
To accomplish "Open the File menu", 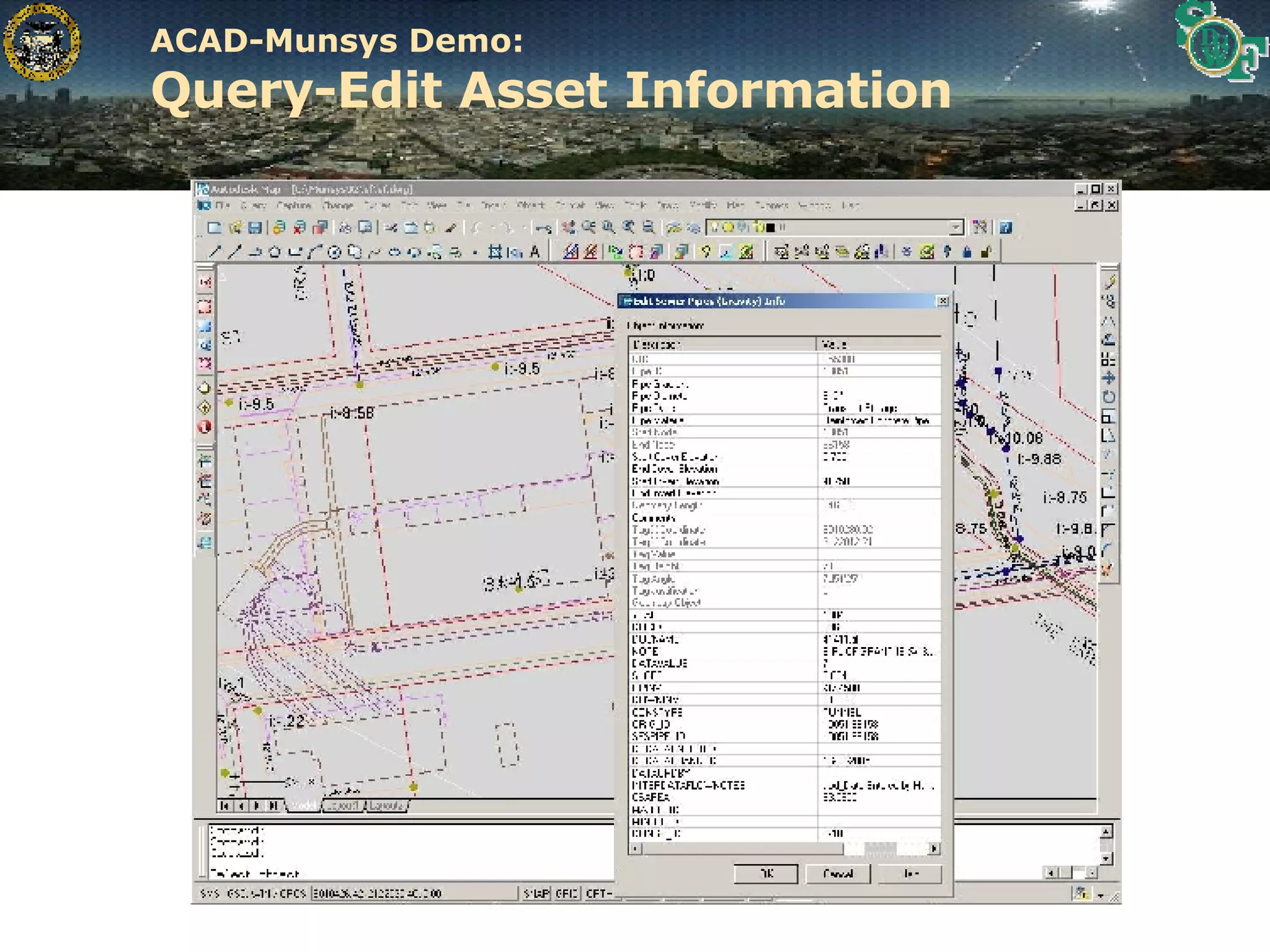I will (x=222, y=205).
